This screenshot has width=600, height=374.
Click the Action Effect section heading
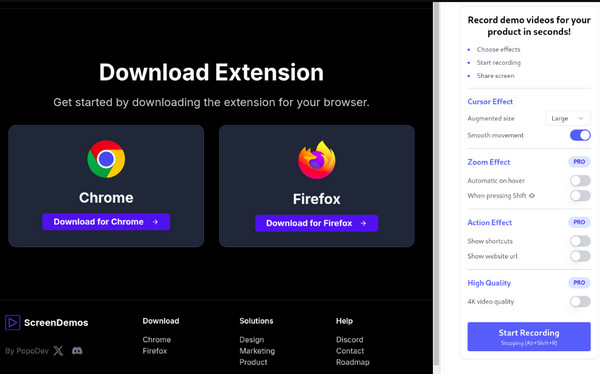pos(489,222)
